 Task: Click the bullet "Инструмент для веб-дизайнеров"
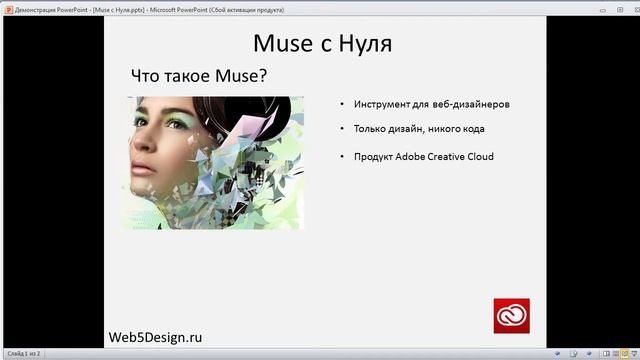(431, 104)
